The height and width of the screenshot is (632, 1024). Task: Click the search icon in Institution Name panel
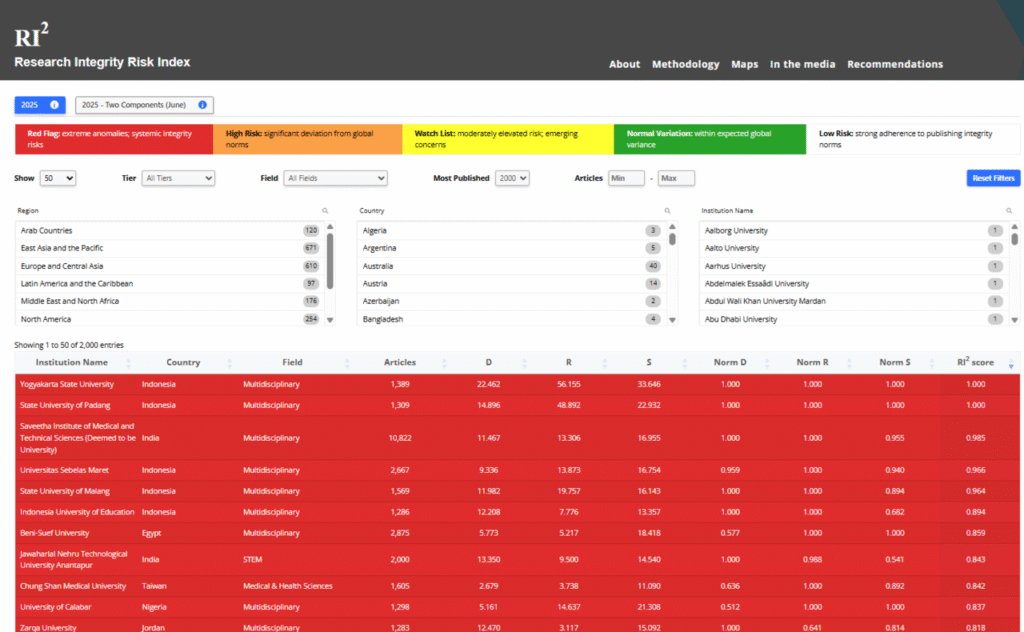coord(1010,211)
